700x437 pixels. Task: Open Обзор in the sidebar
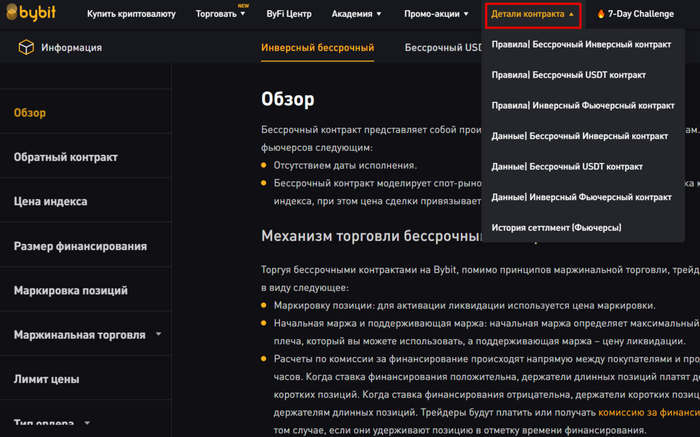coord(30,113)
